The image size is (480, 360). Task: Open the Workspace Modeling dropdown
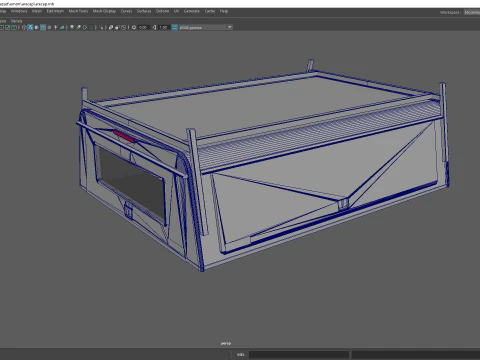click(x=472, y=12)
